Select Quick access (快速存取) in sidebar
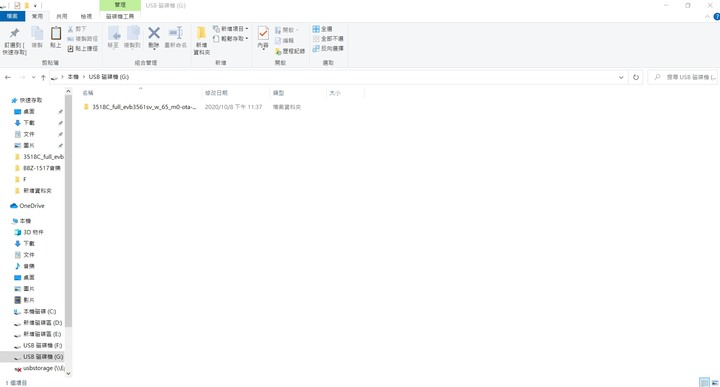Image resolution: width=720 pixels, height=387 pixels. [x=31, y=100]
